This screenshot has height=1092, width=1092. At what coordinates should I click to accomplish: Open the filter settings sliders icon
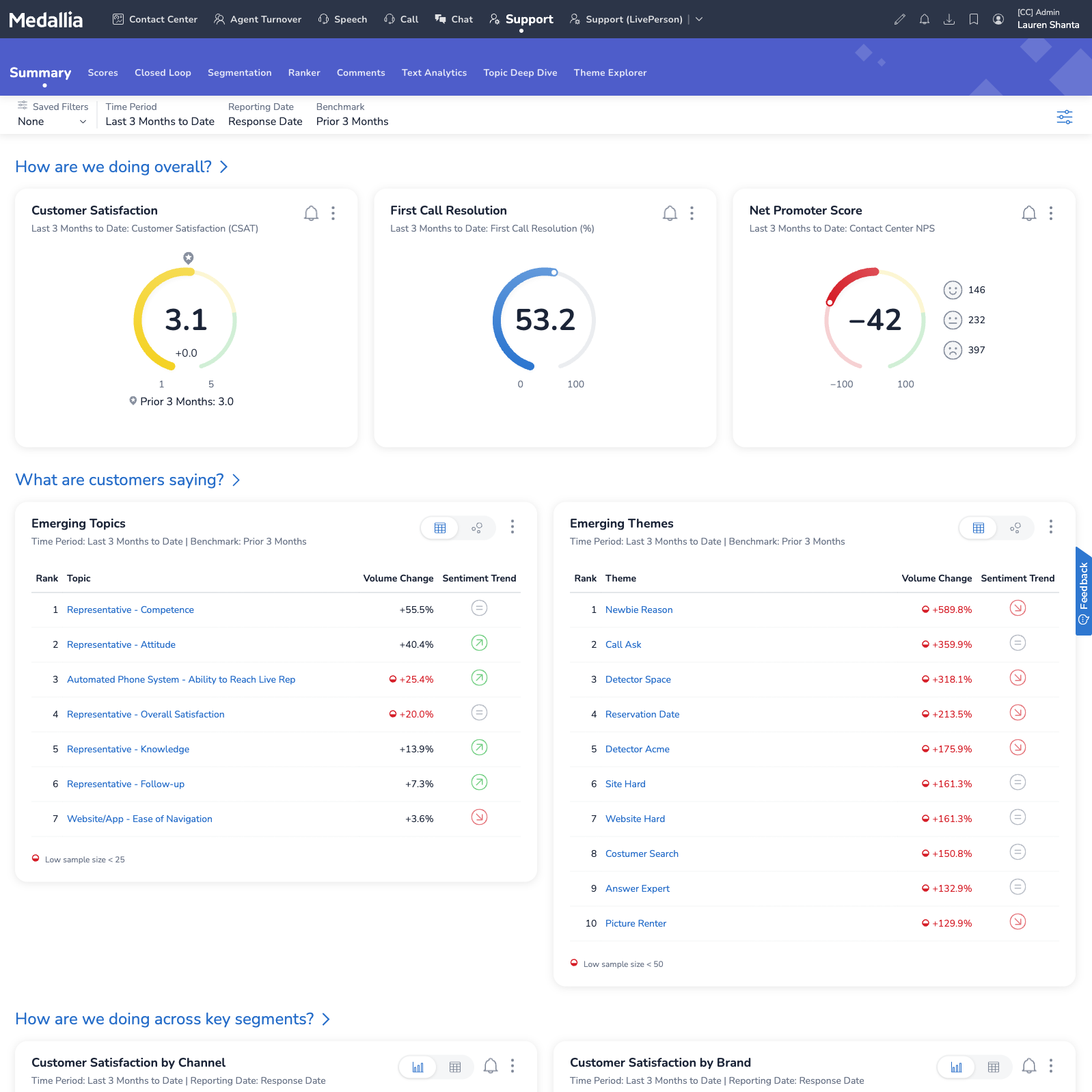[x=1064, y=117]
